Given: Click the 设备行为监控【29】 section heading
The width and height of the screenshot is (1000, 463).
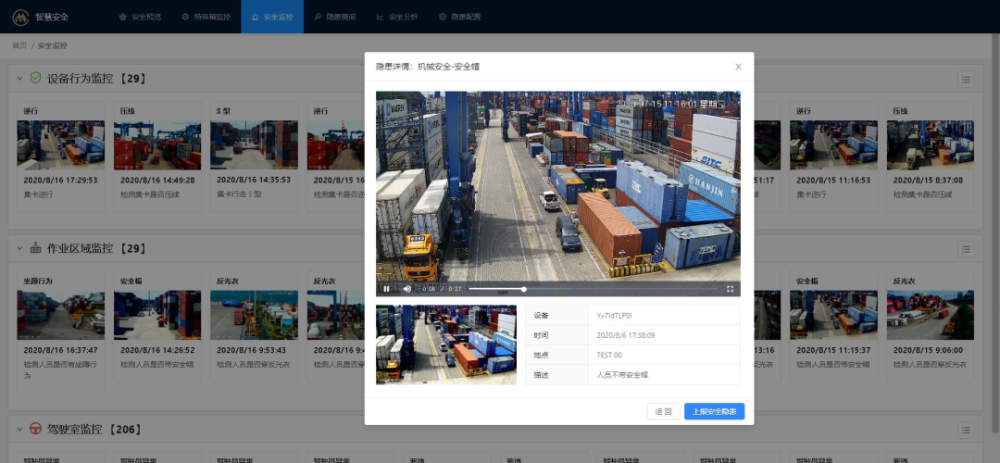Looking at the screenshot, I should (97, 79).
